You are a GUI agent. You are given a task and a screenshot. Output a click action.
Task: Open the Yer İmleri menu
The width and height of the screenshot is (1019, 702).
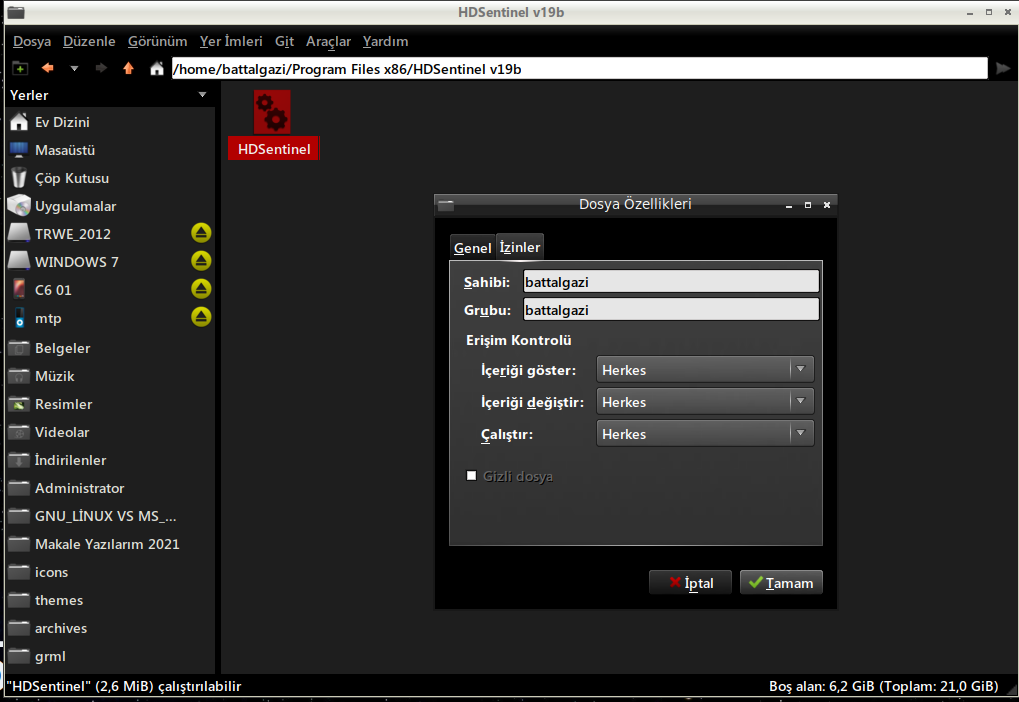pos(231,42)
